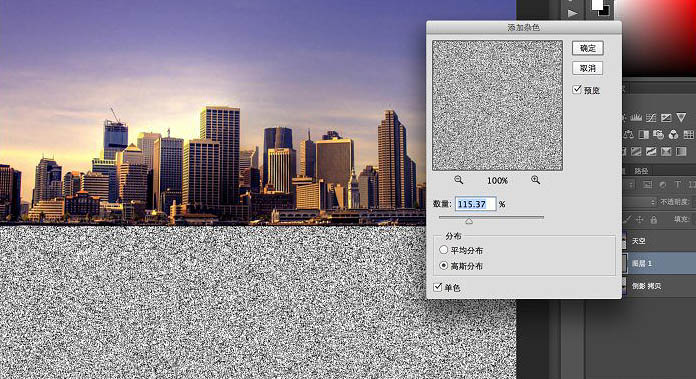Add a Threshold adjustment layer

coord(651,152)
